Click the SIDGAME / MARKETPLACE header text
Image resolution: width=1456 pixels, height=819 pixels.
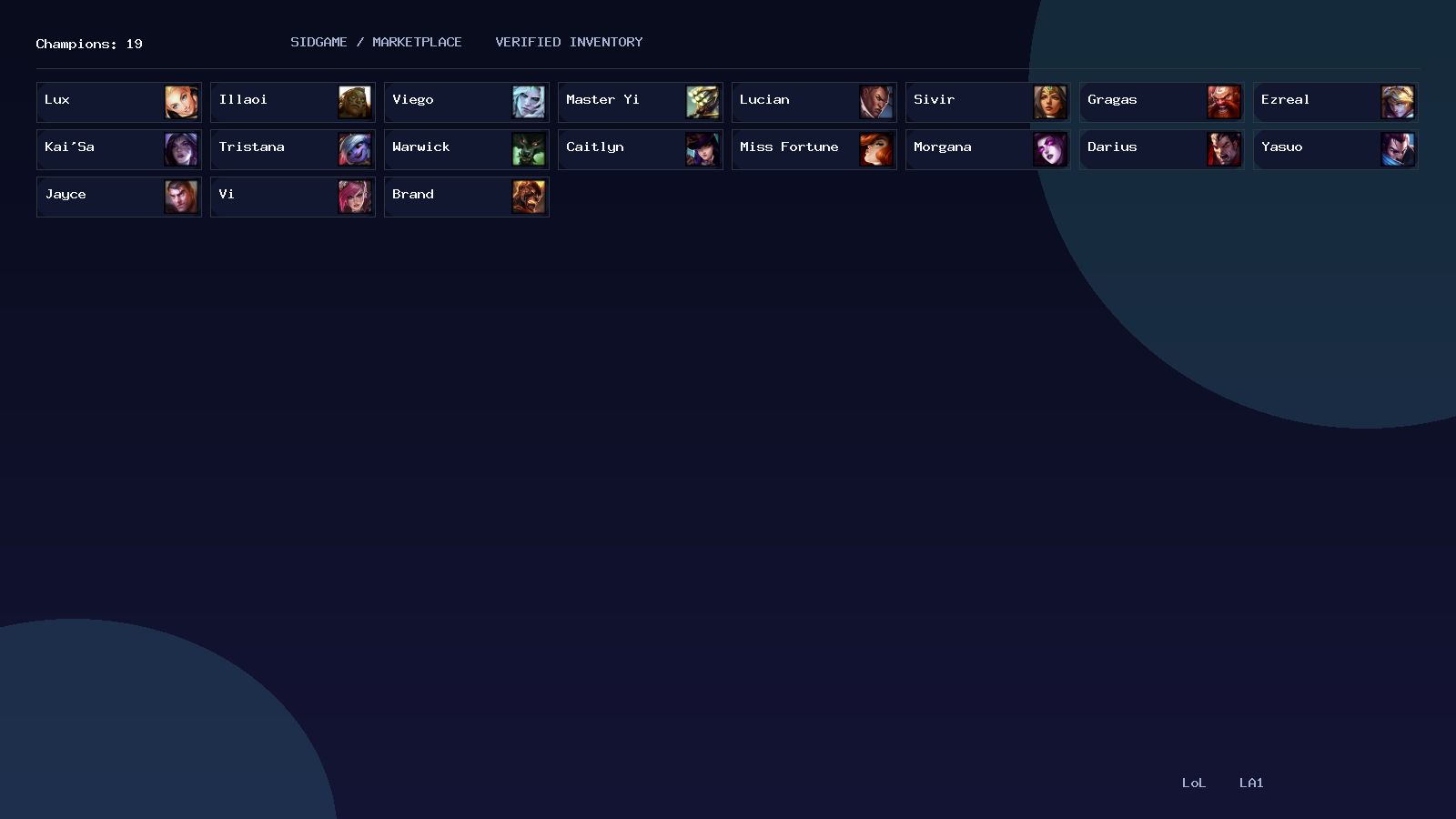tap(376, 42)
